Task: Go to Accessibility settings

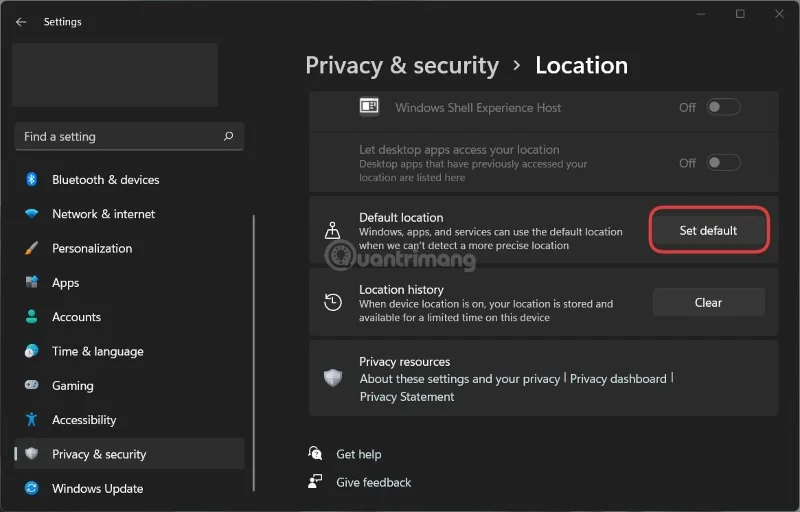Action: [129, 420]
